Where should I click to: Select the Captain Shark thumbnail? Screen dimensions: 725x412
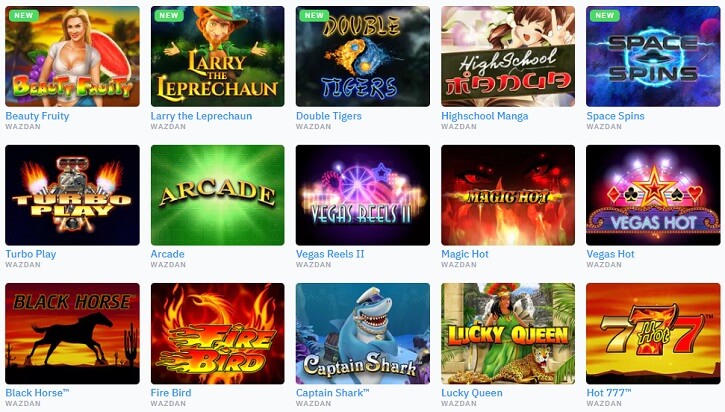[x=363, y=334]
